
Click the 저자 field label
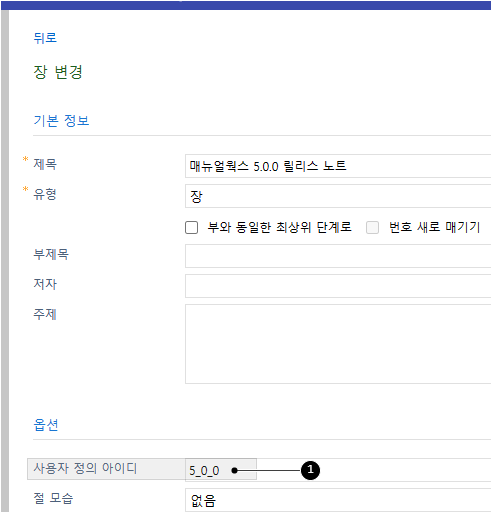click(45, 284)
